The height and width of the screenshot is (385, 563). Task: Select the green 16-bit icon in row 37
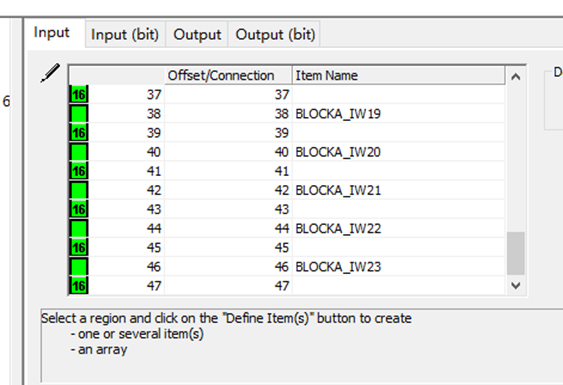coord(79,94)
